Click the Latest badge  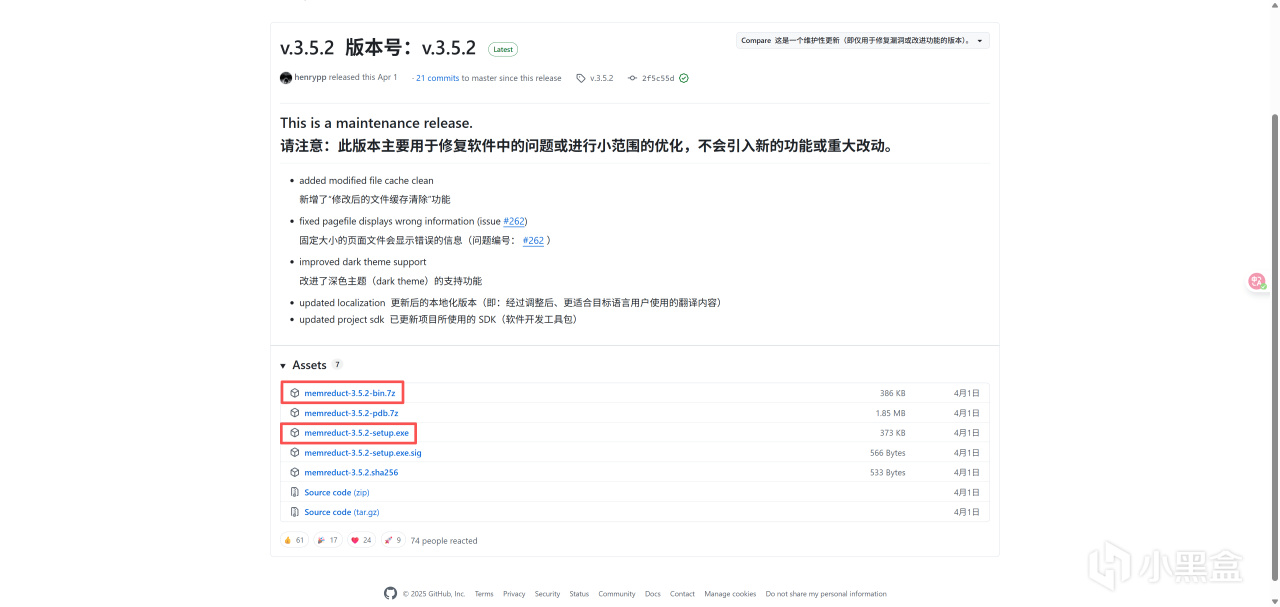(503, 49)
